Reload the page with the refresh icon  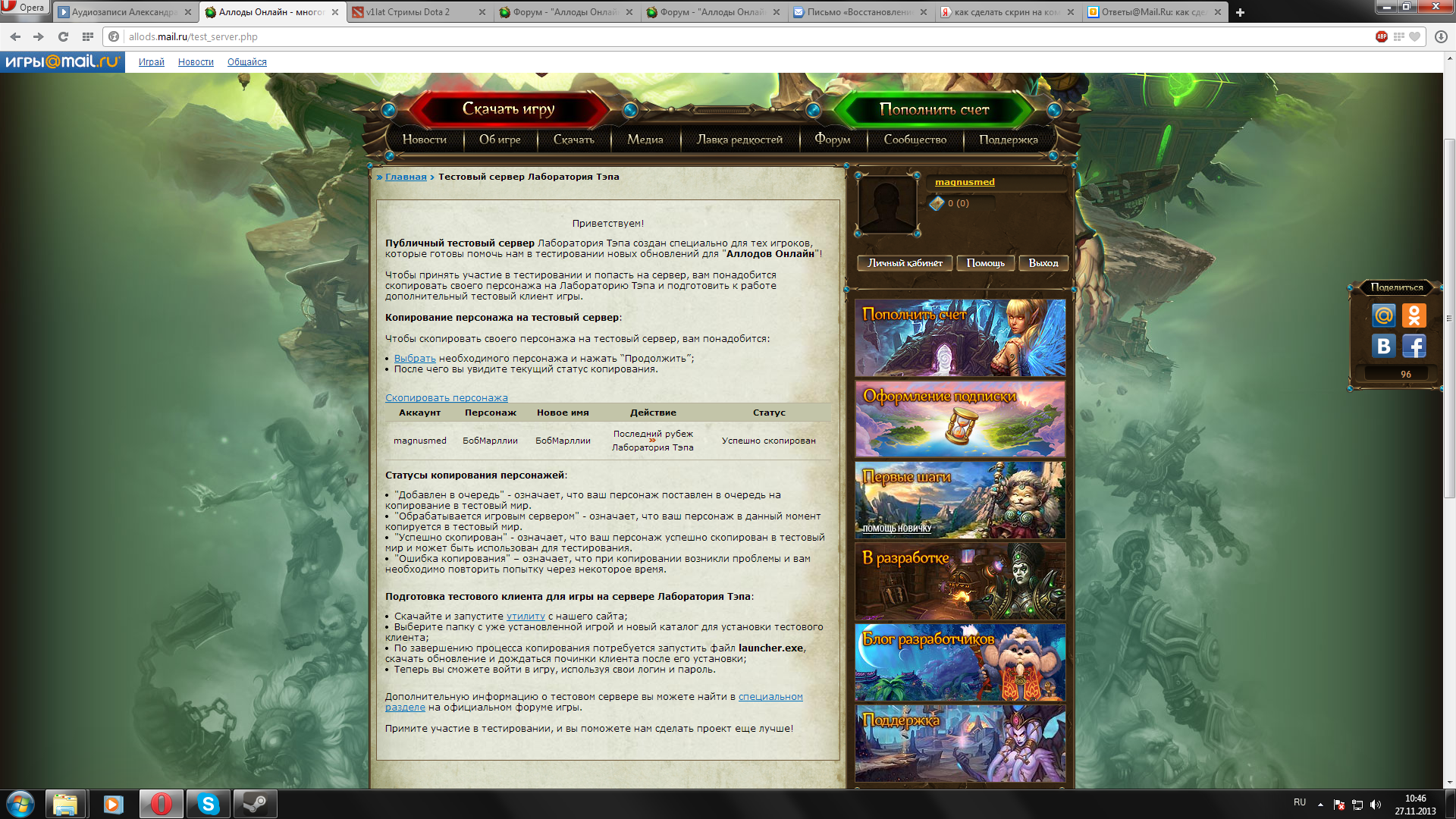[x=63, y=36]
